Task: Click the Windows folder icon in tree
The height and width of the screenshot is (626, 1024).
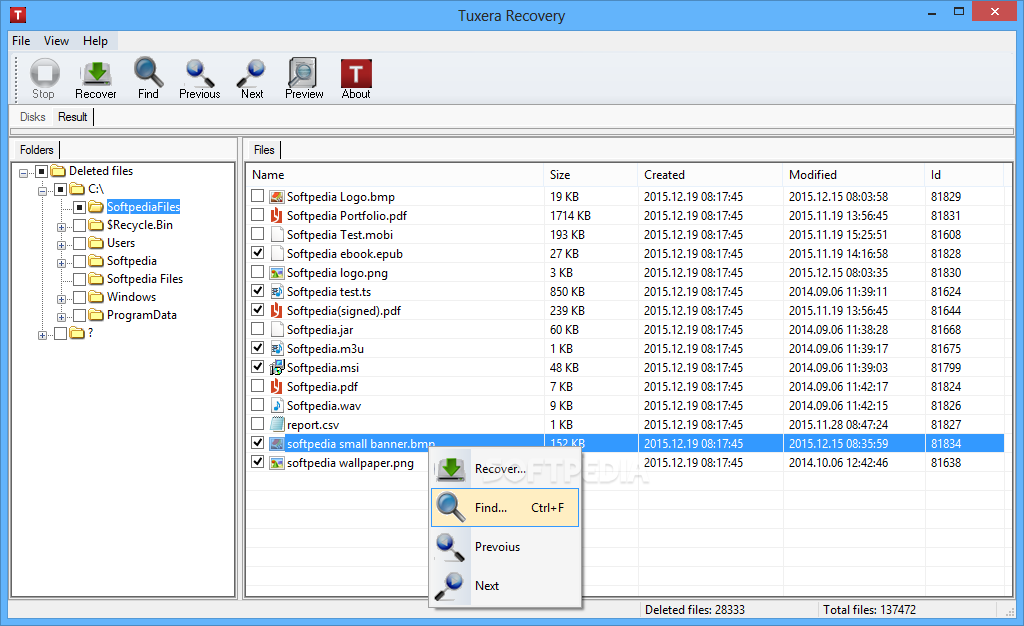Action: (97, 297)
